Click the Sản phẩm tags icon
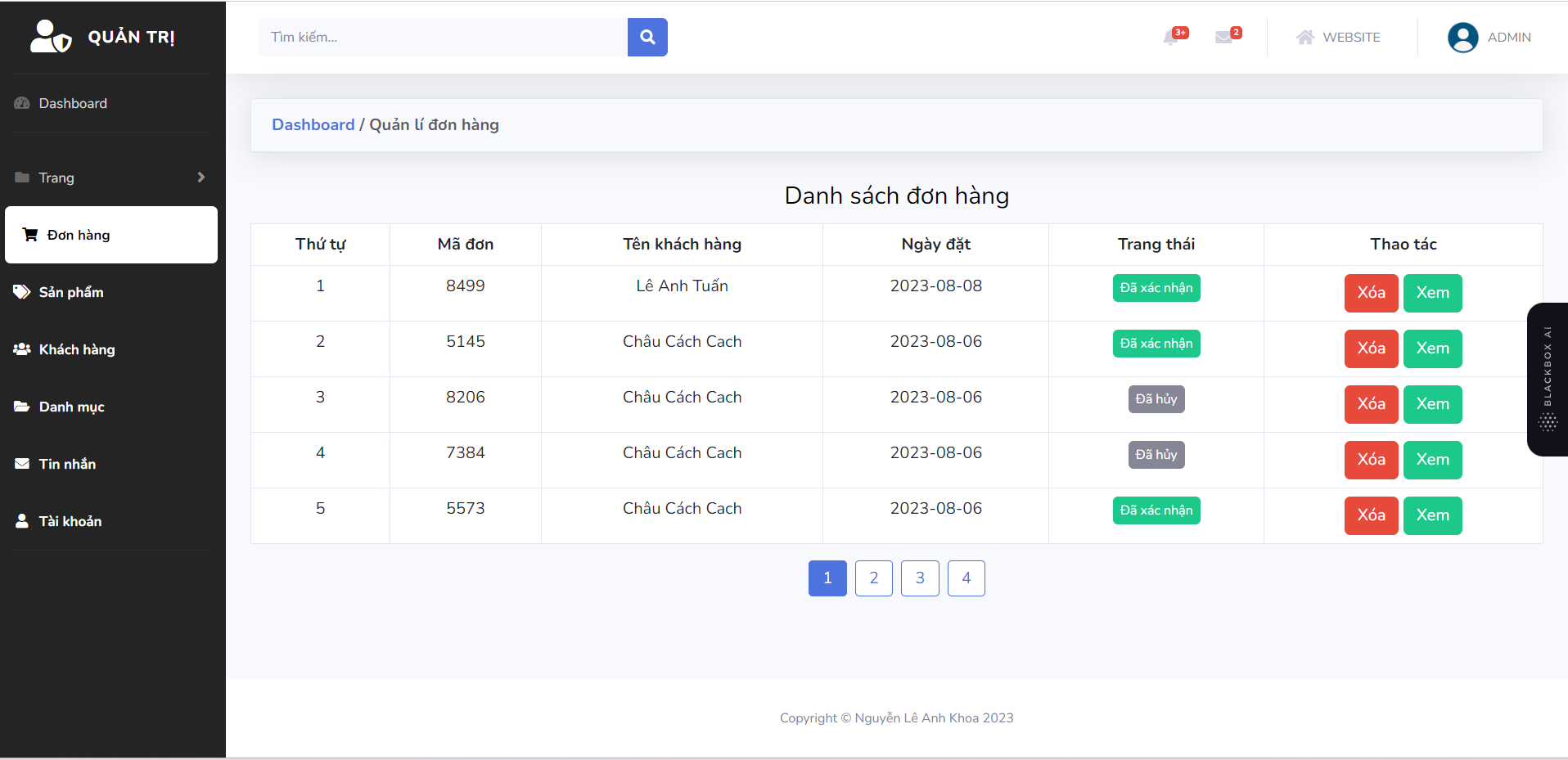The width and height of the screenshot is (1568, 760). [22, 292]
